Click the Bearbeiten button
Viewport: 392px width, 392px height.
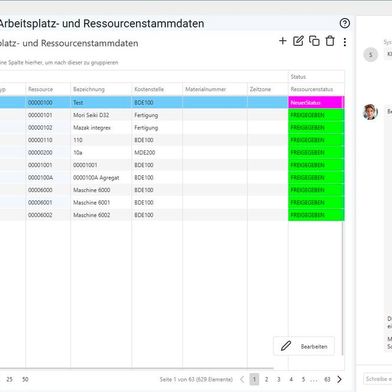[304, 346]
